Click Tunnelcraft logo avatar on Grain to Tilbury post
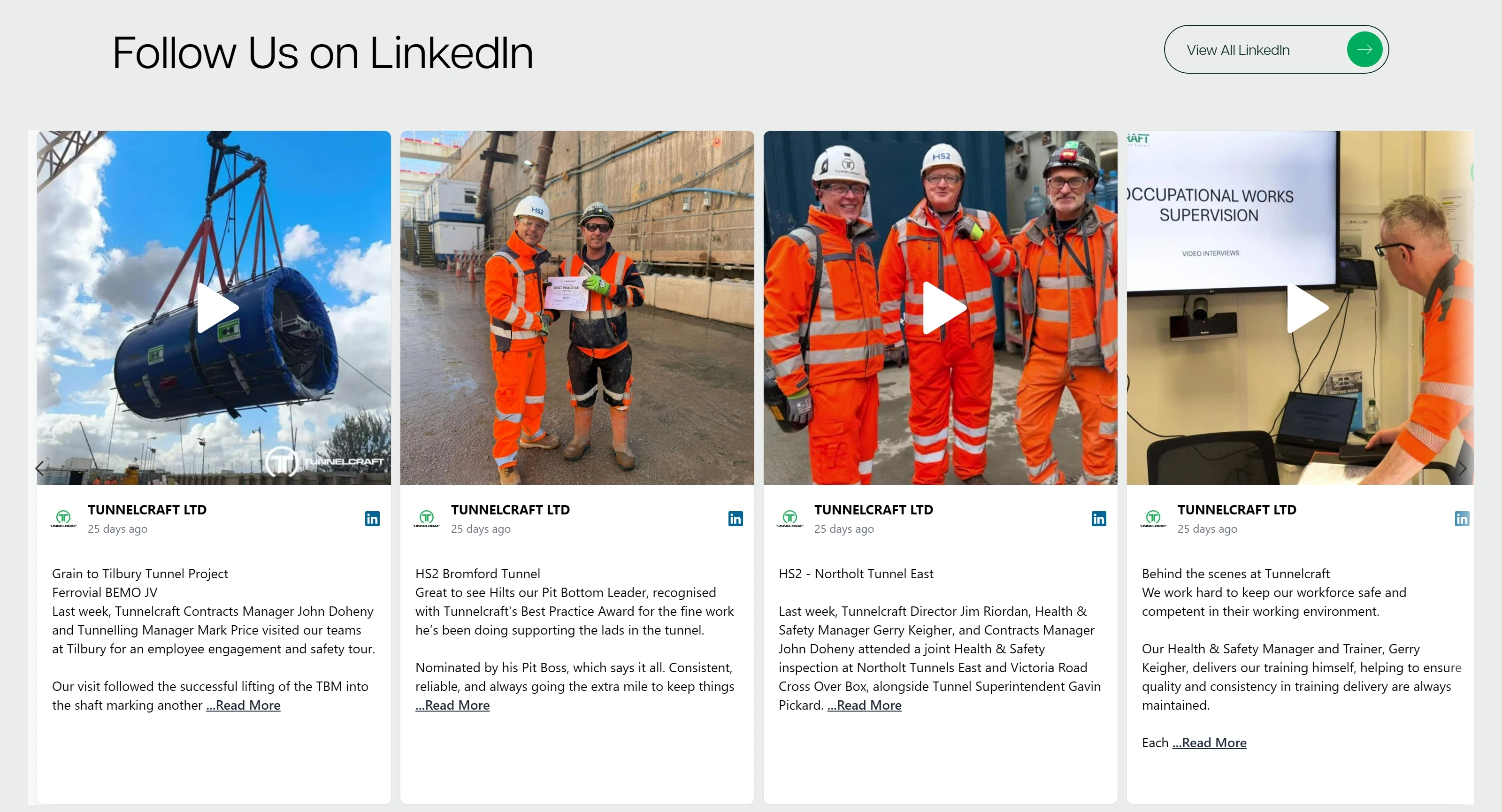 [63, 518]
